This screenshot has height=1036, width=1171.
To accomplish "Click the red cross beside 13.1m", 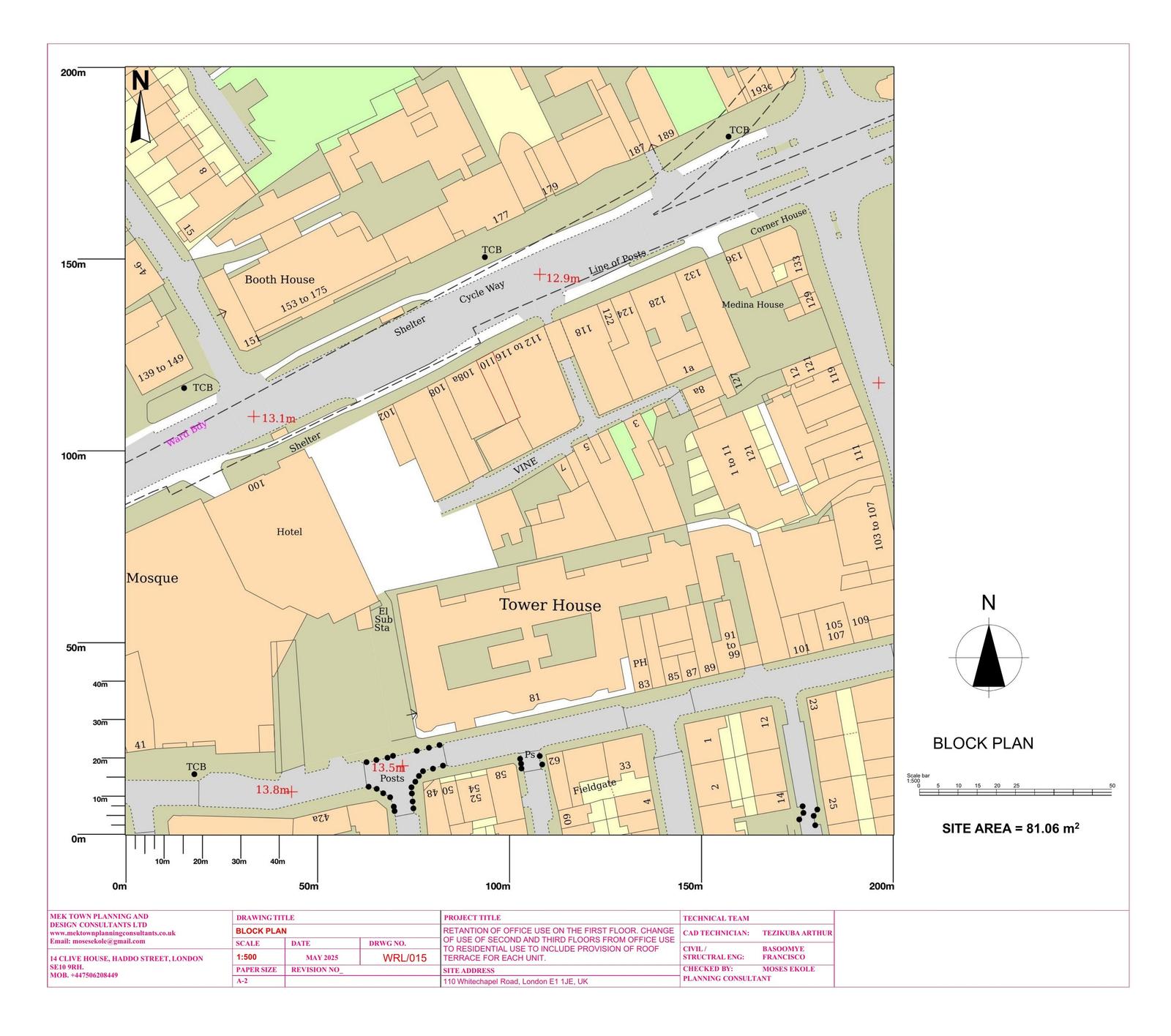I will click(253, 416).
